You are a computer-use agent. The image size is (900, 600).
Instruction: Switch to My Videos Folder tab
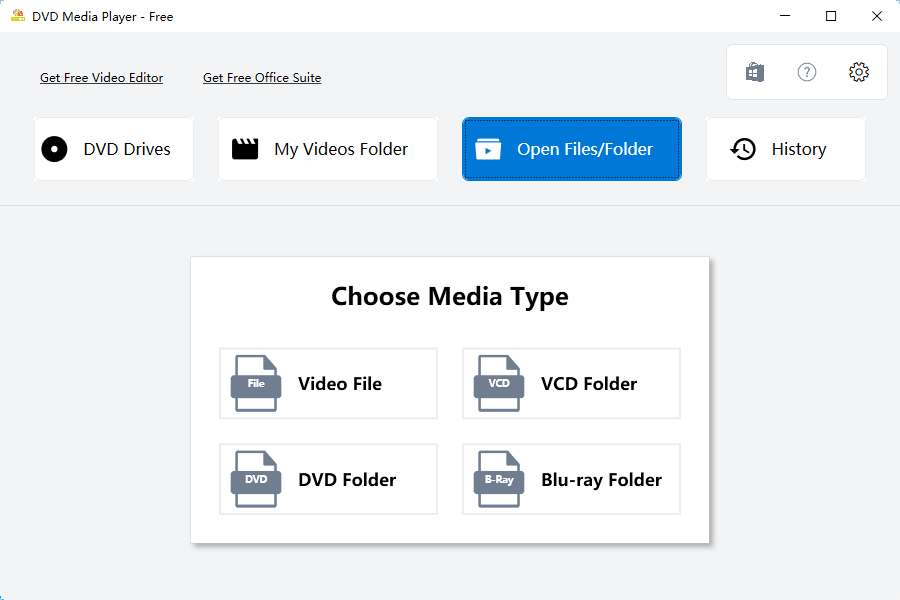point(328,149)
